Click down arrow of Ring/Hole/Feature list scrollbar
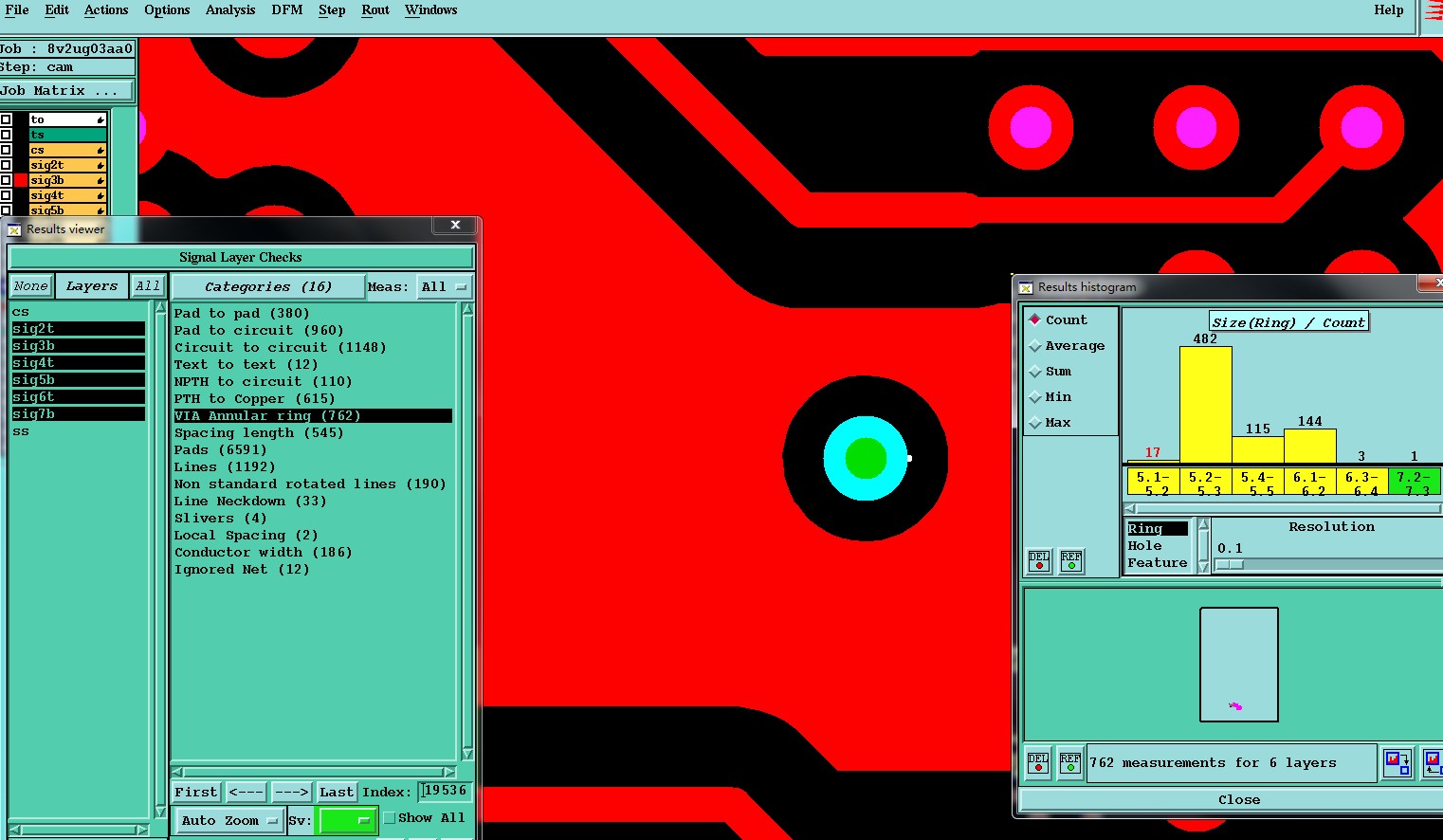Image resolution: width=1443 pixels, height=840 pixels. pos(1203,567)
